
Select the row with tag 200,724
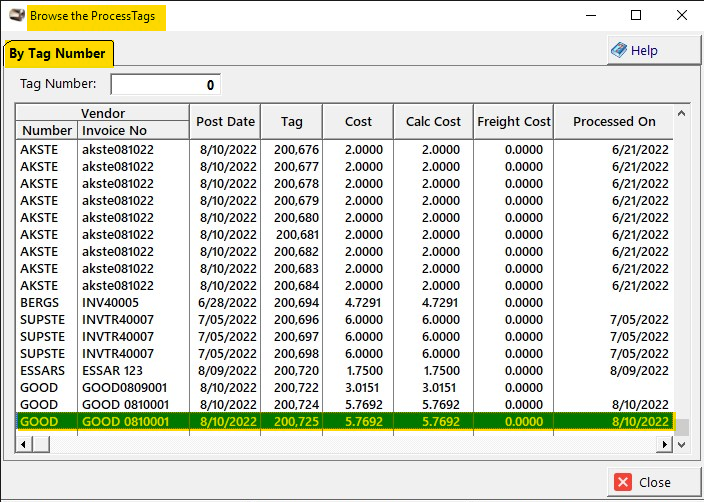click(x=345, y=405)
